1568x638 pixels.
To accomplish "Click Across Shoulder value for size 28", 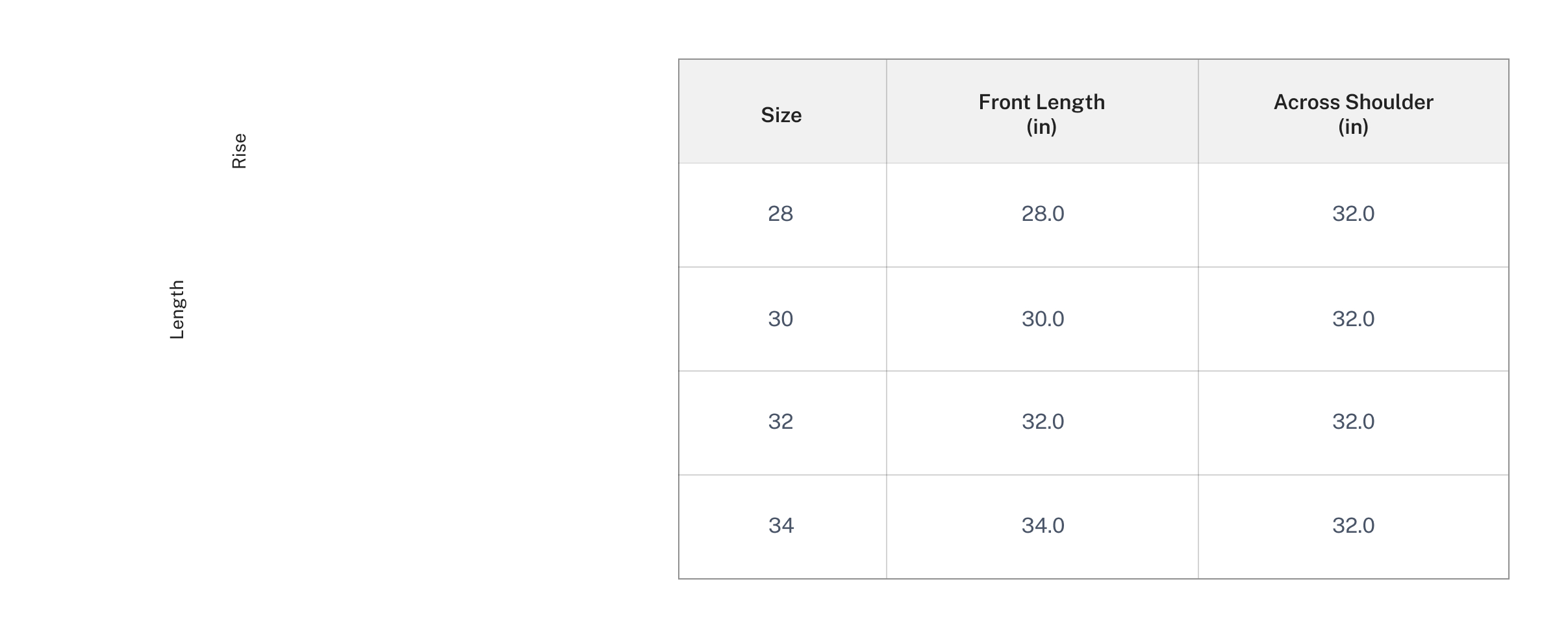I will pos(1353,214).
